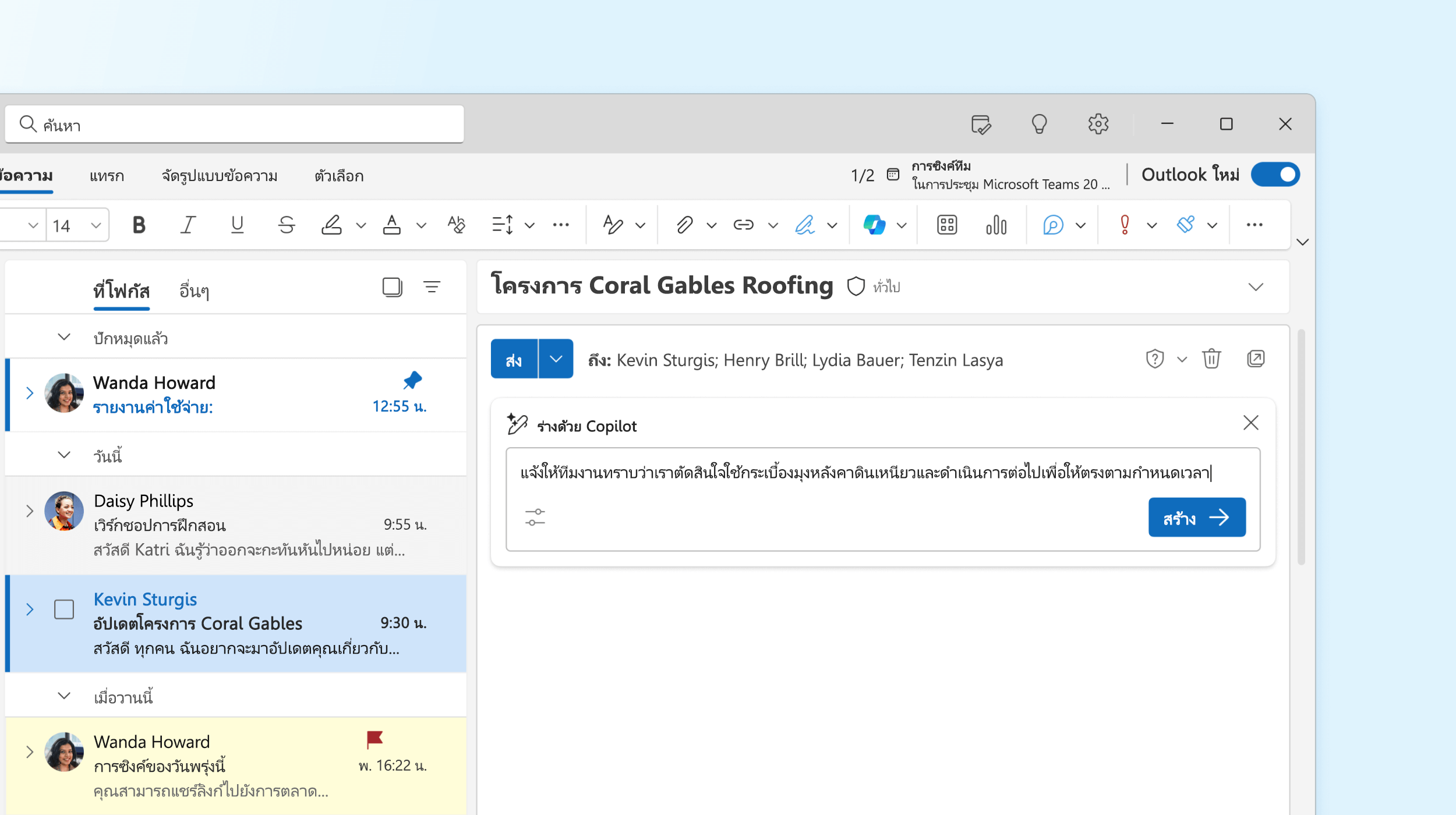This screenshot has height=815, width=1456.
Task: Click the encrypt shield question icon
Action: coord(1155,359)
